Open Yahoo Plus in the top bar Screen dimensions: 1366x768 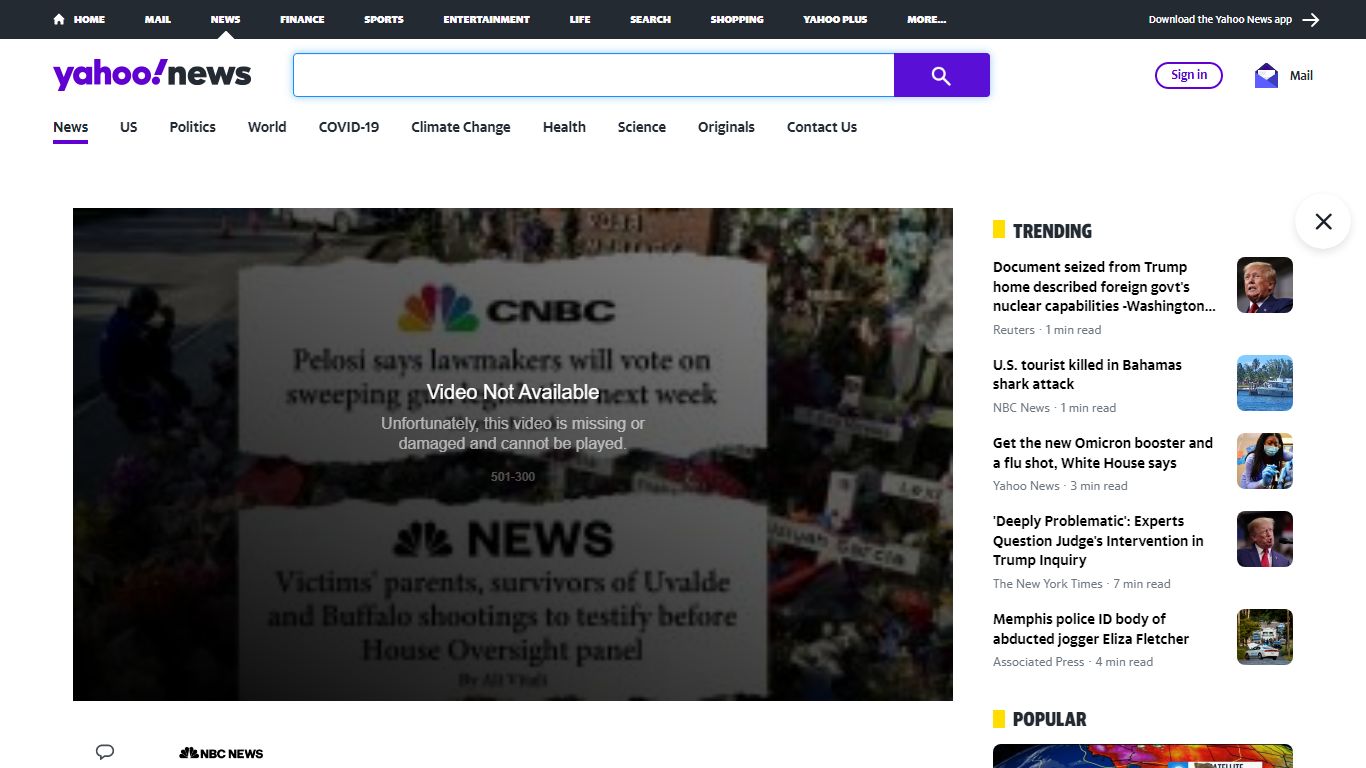click(835, 19)
